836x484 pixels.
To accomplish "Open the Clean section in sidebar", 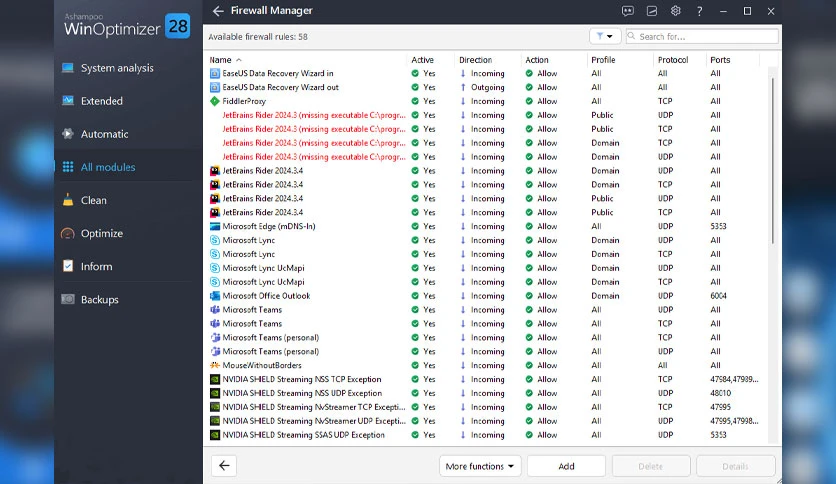I will pyautogui.click(x=93, y=200).
